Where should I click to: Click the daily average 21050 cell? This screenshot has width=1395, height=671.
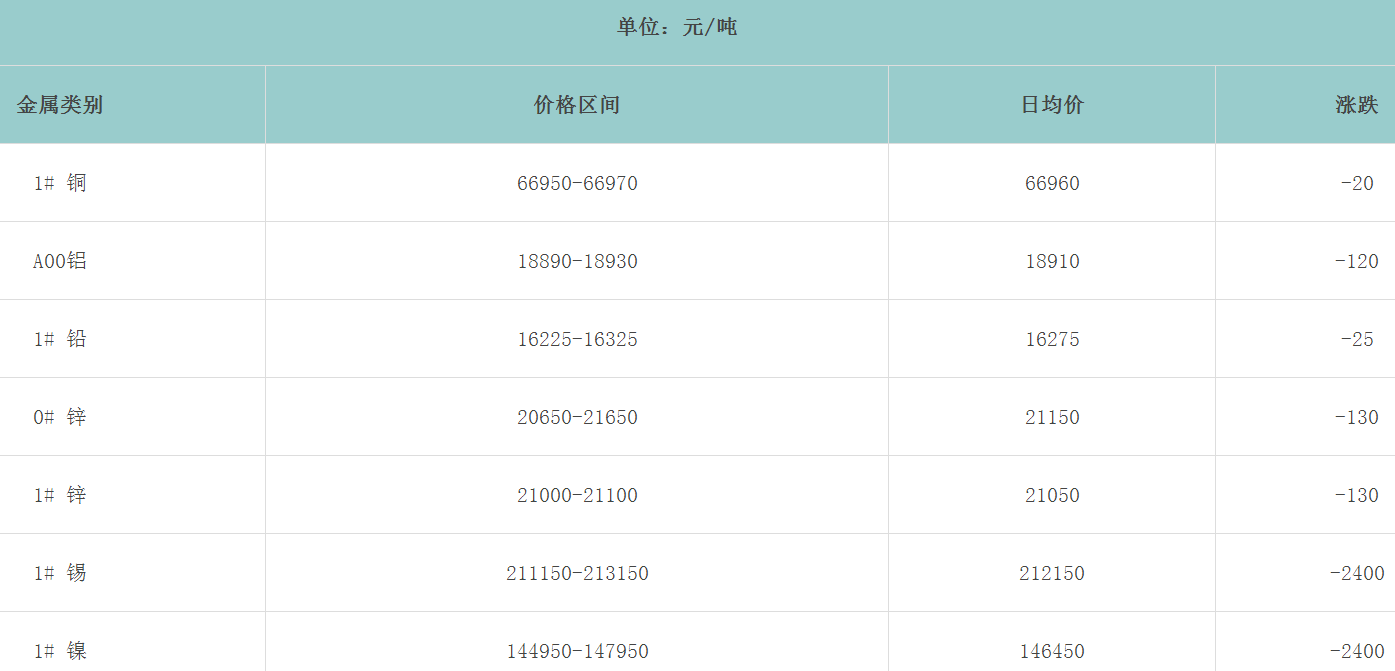pyautogui.click(x=1052, y=495)
